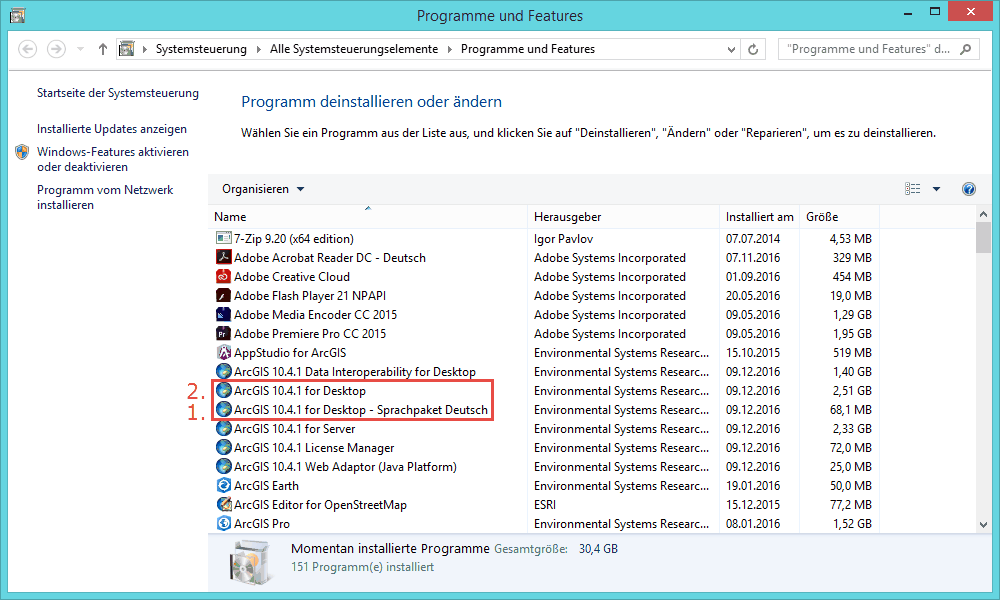
Task: Open Windows-Features aktivieren oder deaktivieren
Action: [x=112, y=160]
